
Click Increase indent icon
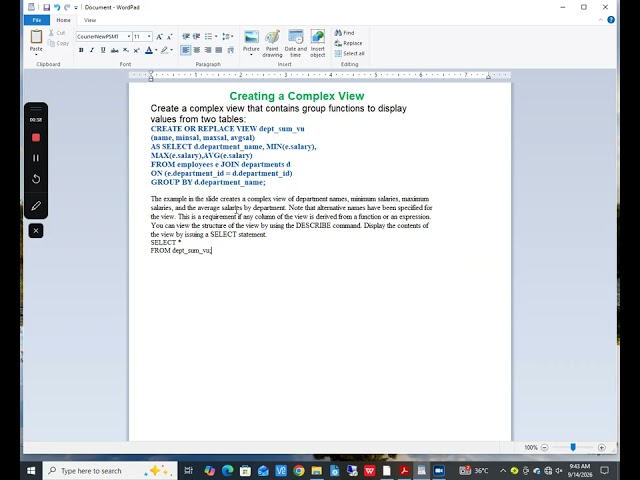pos(196,37)
